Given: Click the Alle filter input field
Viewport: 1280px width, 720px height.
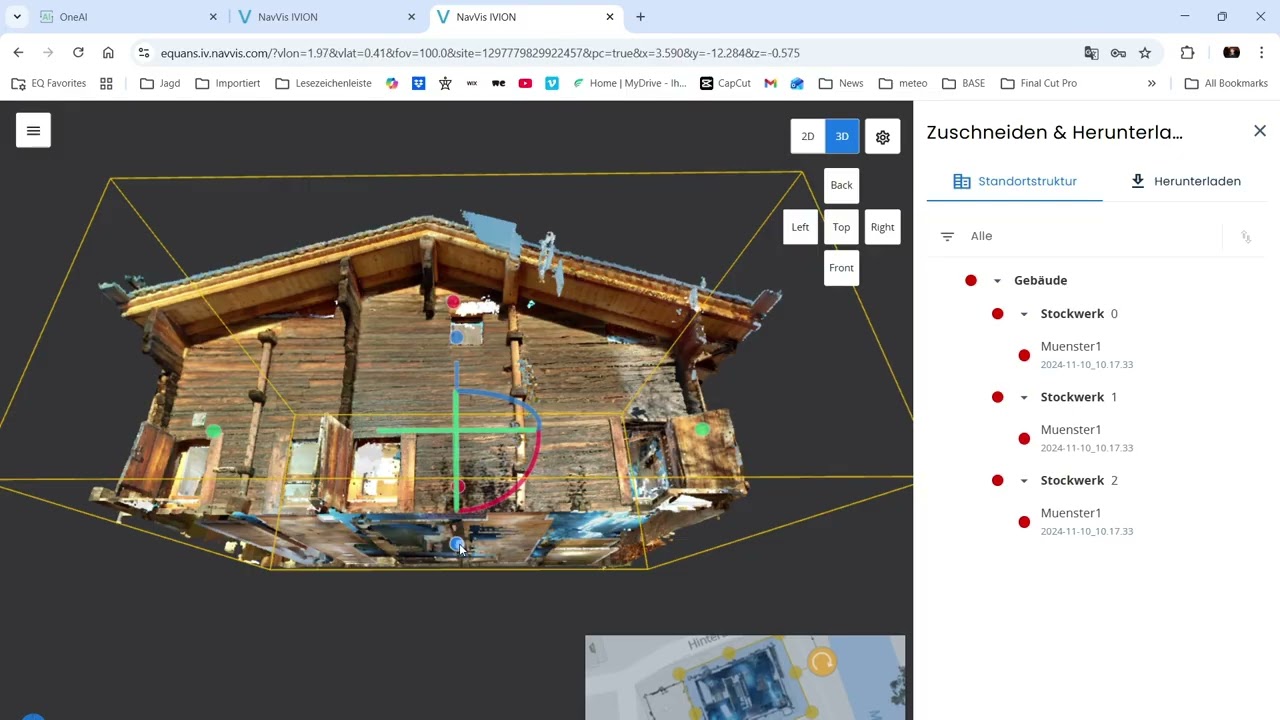Looking at the screenshot, I should (1090, 236).
